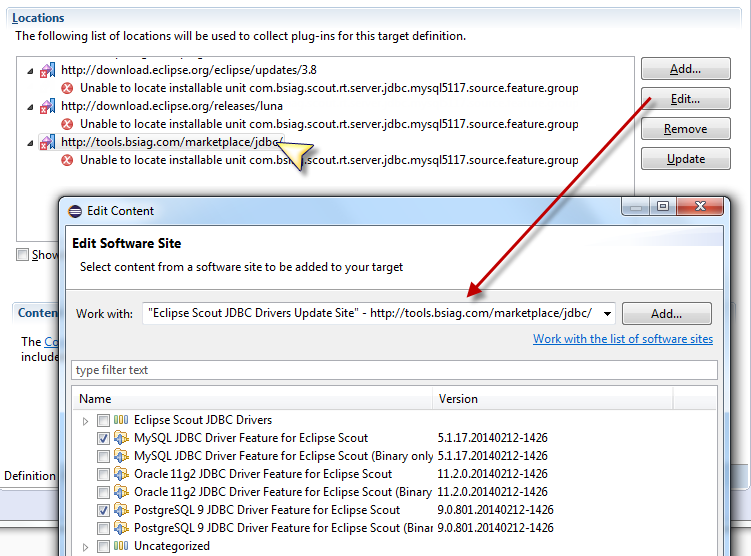
Task: Click version 5.1.17.20140212-1426 of MySQL Binary only row
Action: [x=492, y=456]
